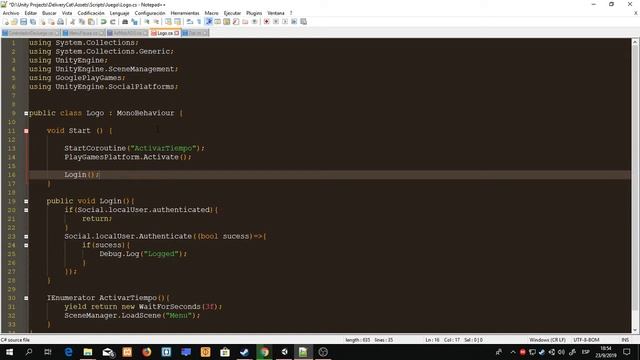The image size is (640, 360).
Task: Select the Logo.cs tab
Action: click(x=164, y=33)
